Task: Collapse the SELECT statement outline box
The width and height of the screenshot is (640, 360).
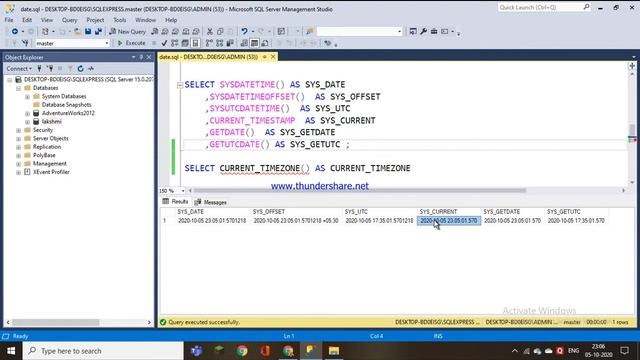Action: click(179, 85)
